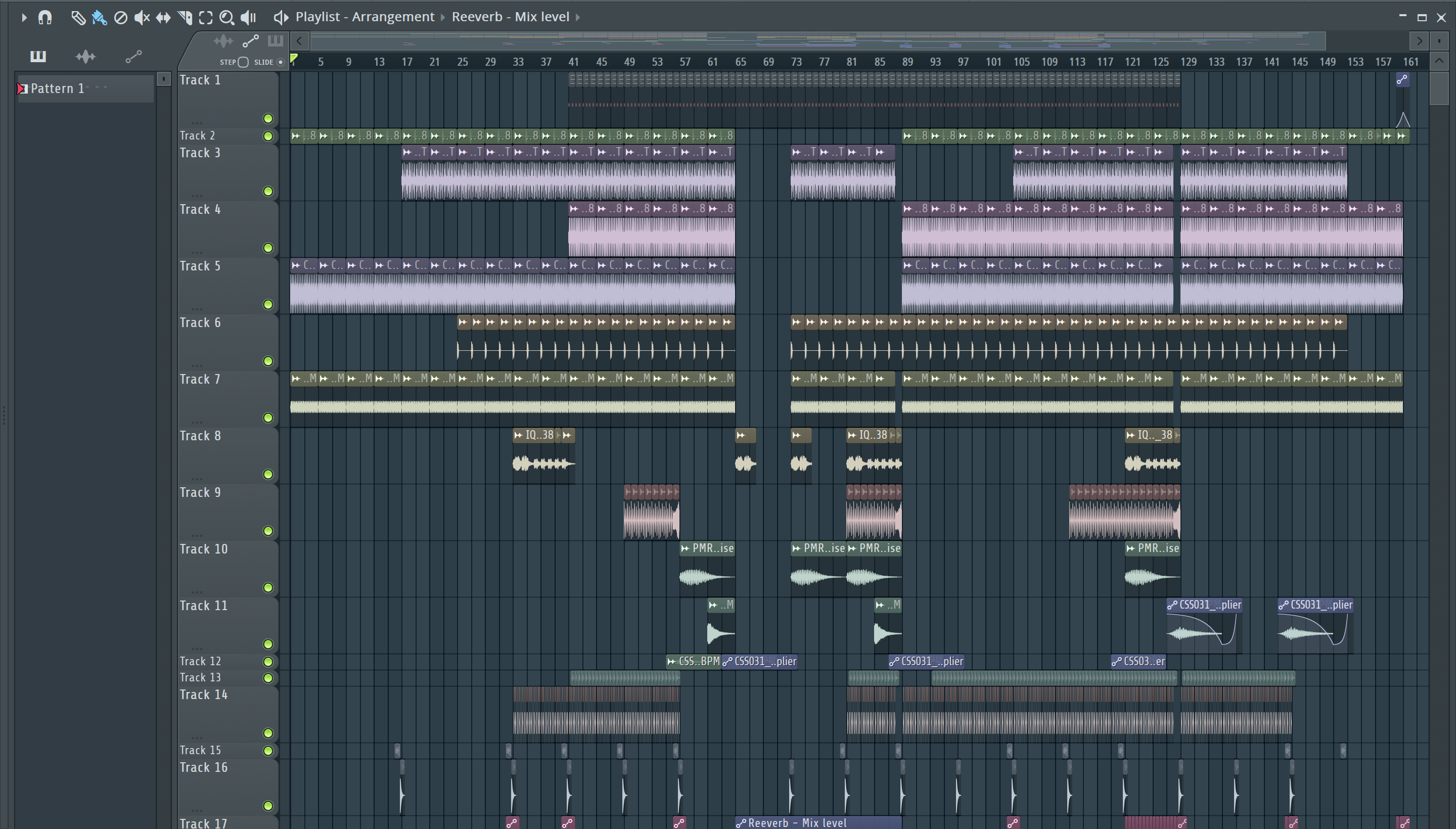Select the Delete tool
Screen dimensions: 1456x829
pyautogui.click(x=121, y=18)
